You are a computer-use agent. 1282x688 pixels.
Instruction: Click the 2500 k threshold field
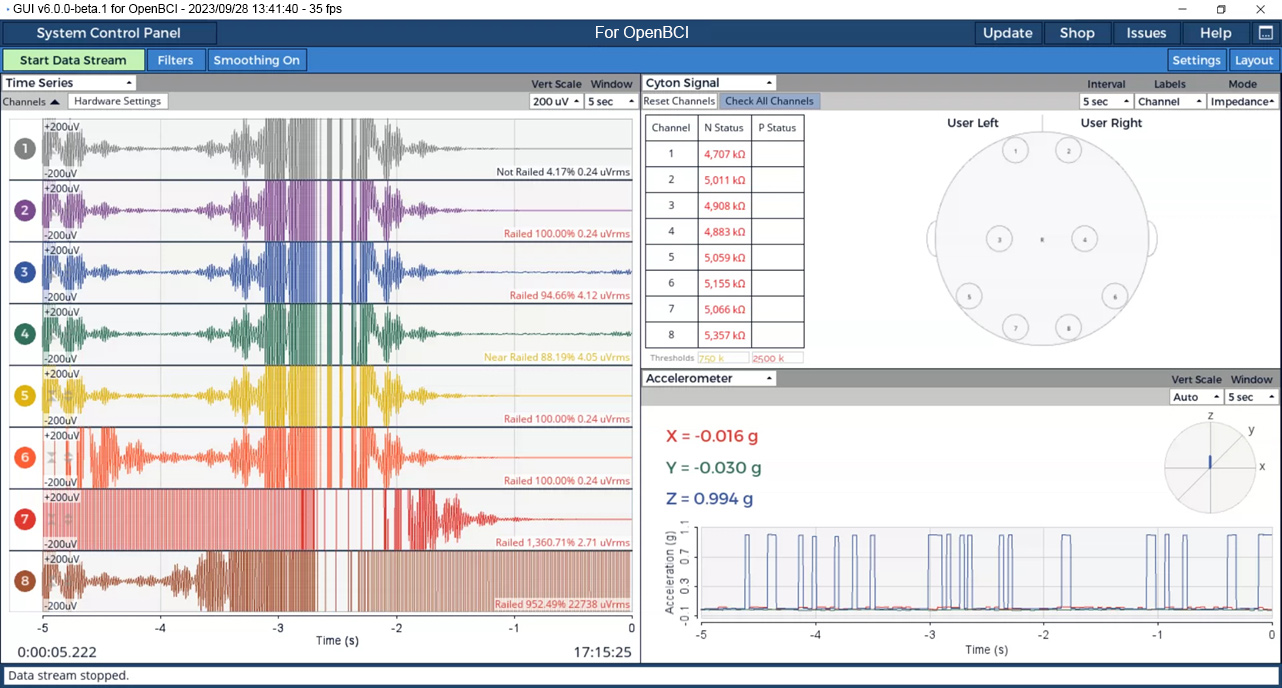click(777, 357)
